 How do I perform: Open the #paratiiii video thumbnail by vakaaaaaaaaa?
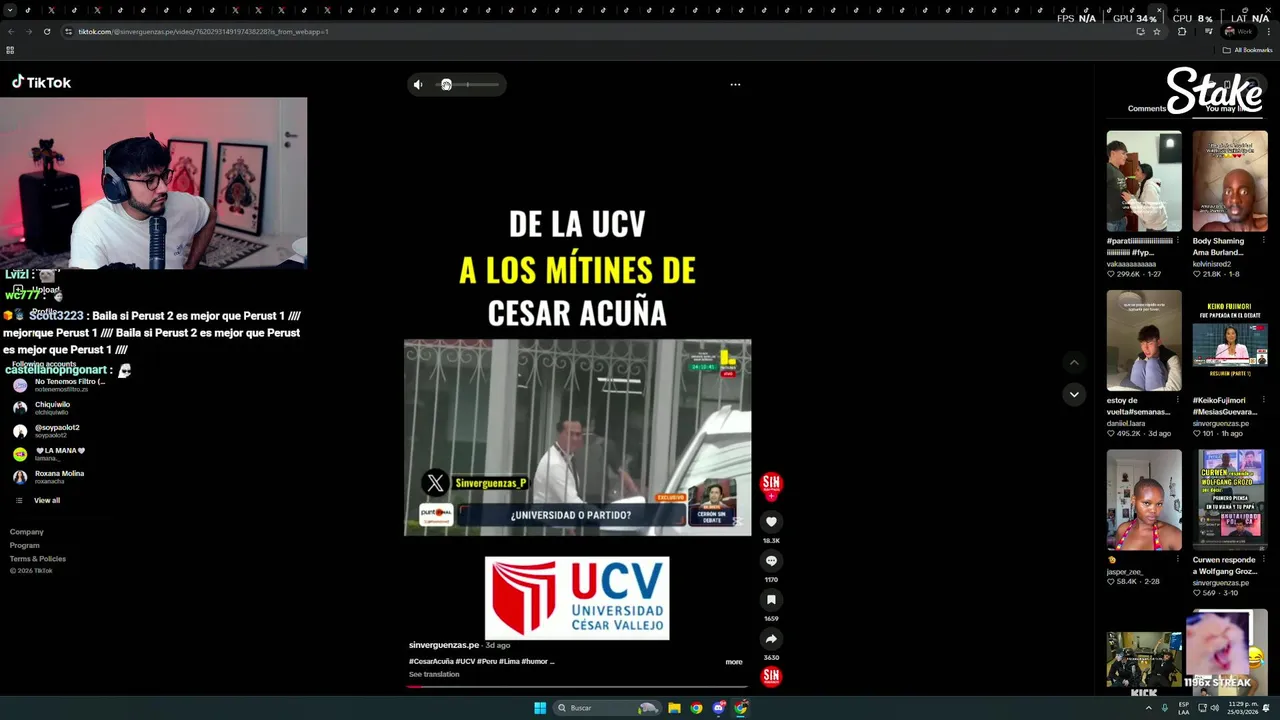(x=1144, y=181)
